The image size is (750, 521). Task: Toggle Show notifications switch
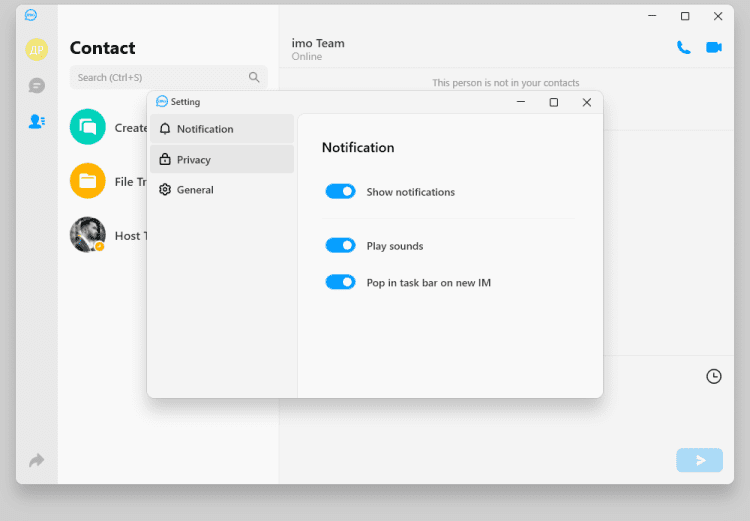click(x=341, y=191)
